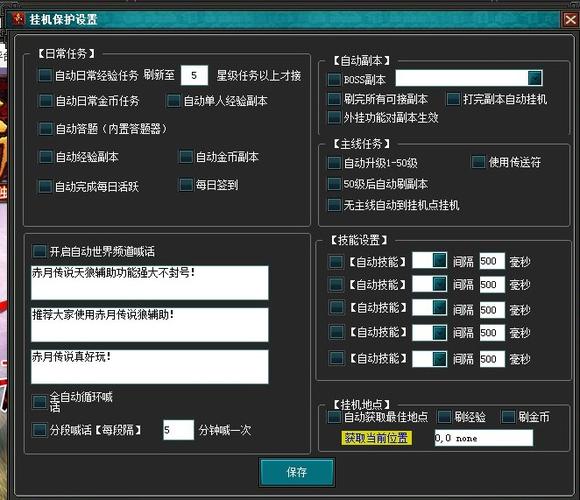The width and height of the screenshot is (580, 500).
Task: Click the 刷新至 star level input field
Action: pyautogui.click(x=195, y=75)
